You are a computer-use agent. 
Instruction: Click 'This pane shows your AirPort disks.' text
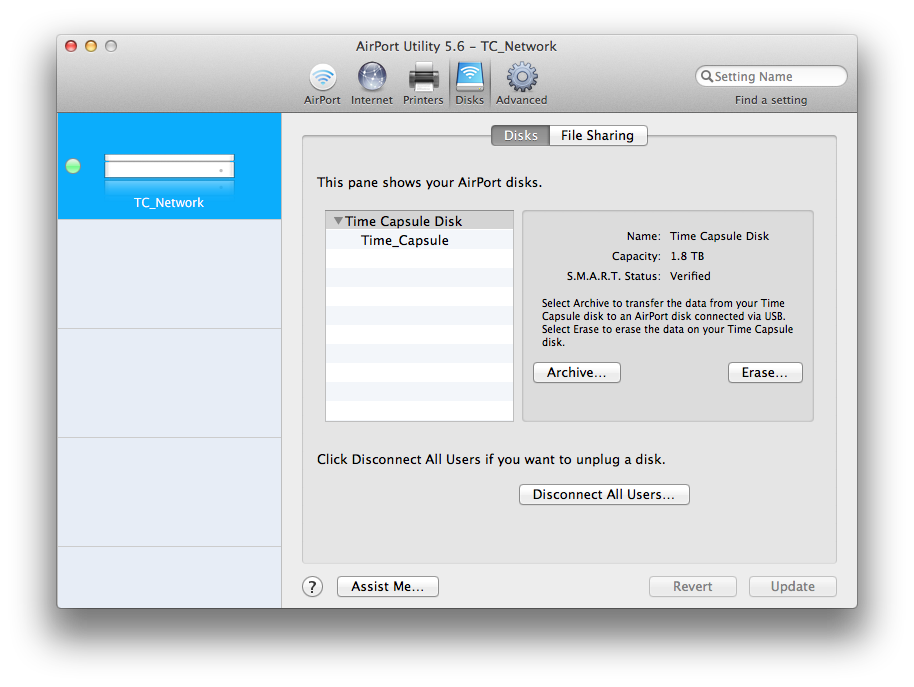(x=430, y=182)
